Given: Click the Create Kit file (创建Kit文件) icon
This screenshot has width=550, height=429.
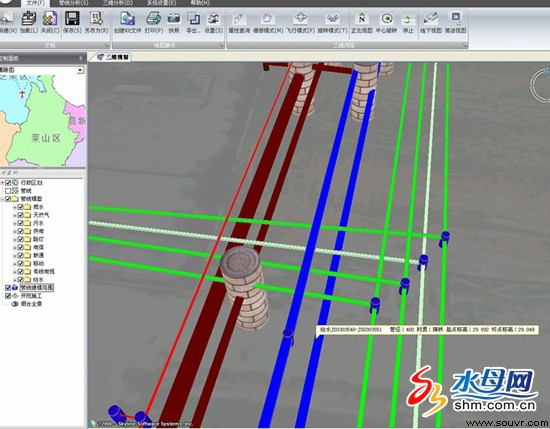Looking at the screenshot, I should (x=127, y=18).
